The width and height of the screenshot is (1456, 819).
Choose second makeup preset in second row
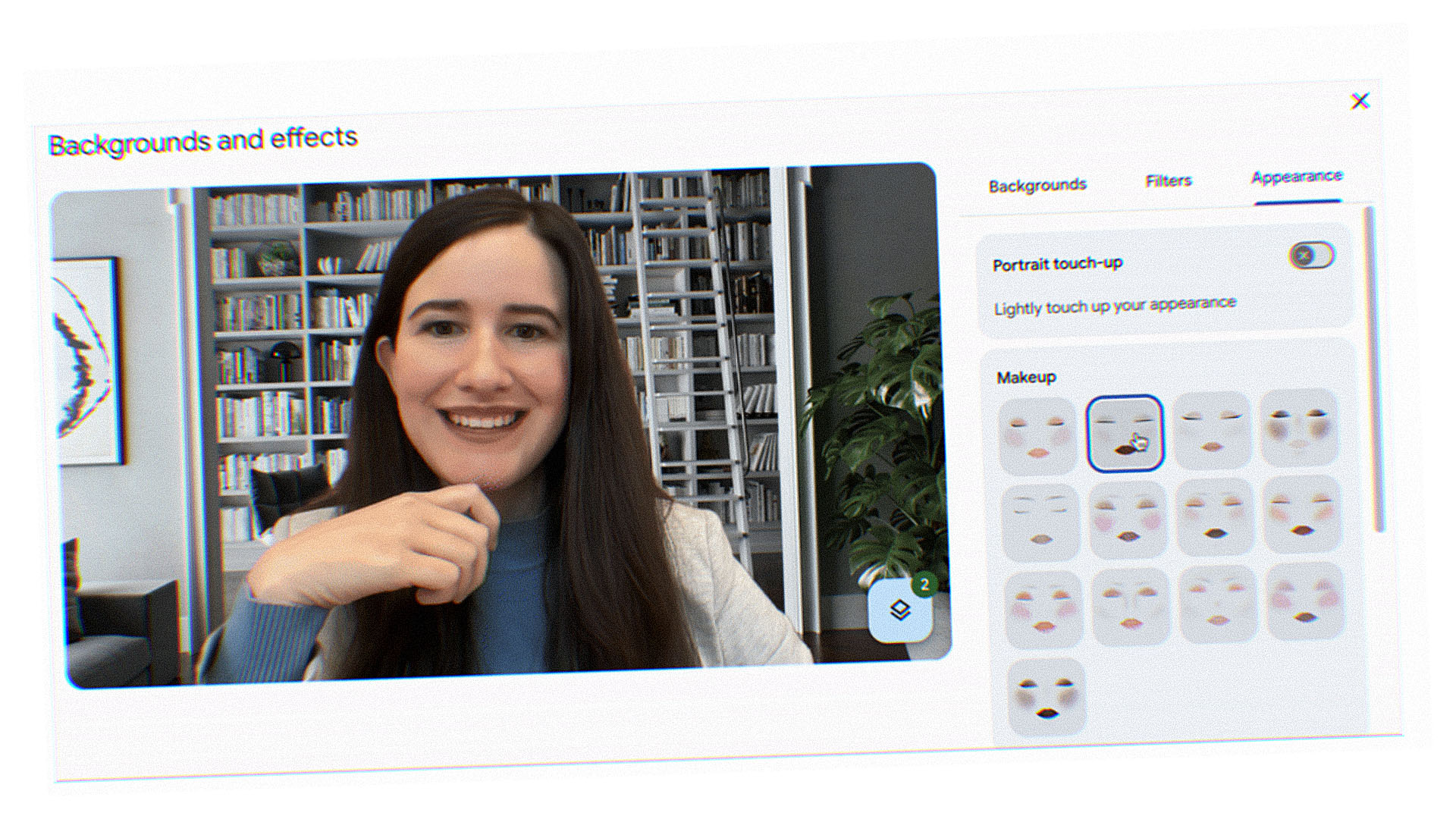pyautogui.click(x=1128, y=520)
